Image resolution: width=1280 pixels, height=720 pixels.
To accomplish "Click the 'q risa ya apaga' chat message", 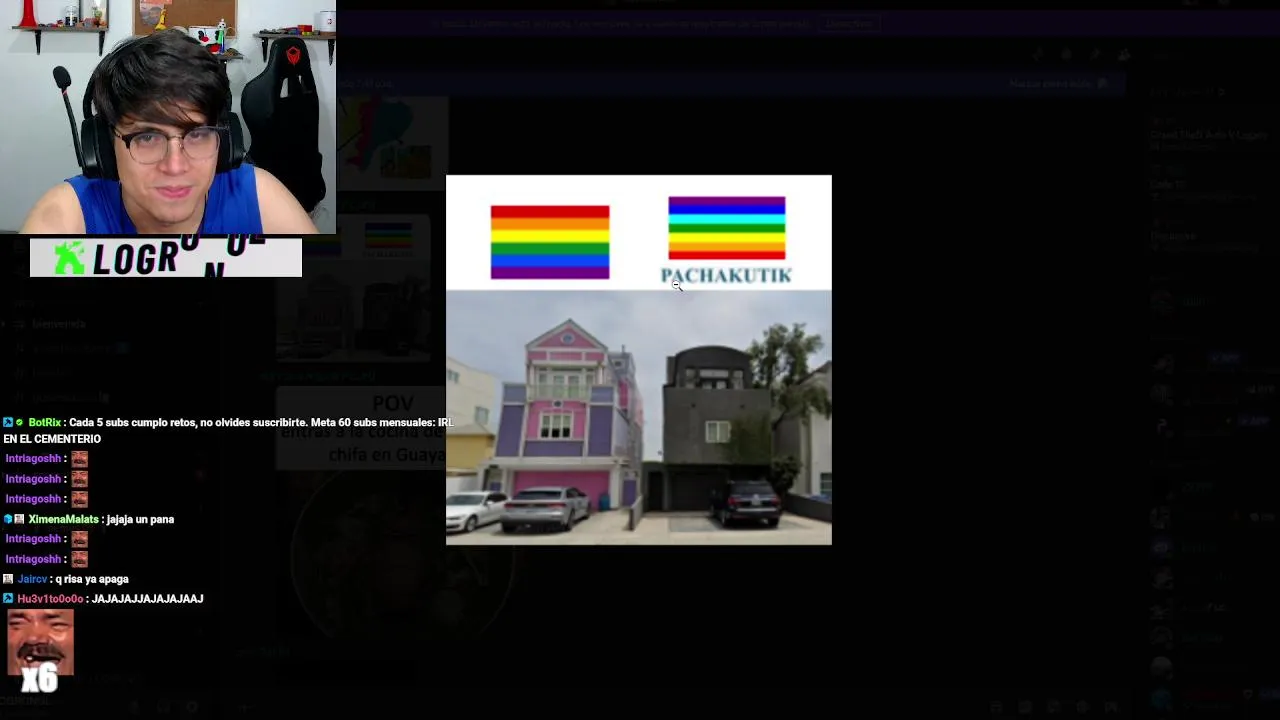I will 92,579.
